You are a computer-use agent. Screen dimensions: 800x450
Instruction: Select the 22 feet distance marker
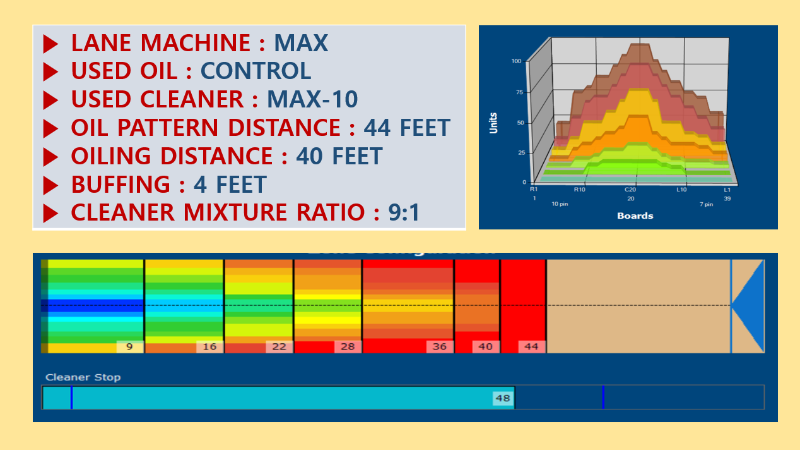(x=278, y=346)
